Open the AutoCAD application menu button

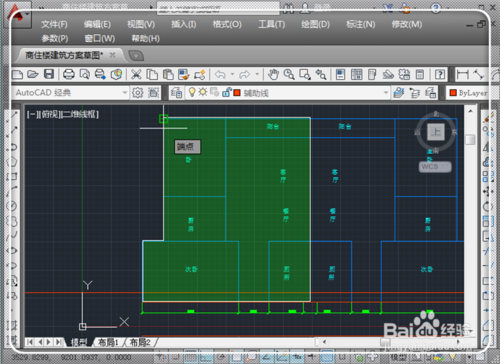click(x=17, y=15)
